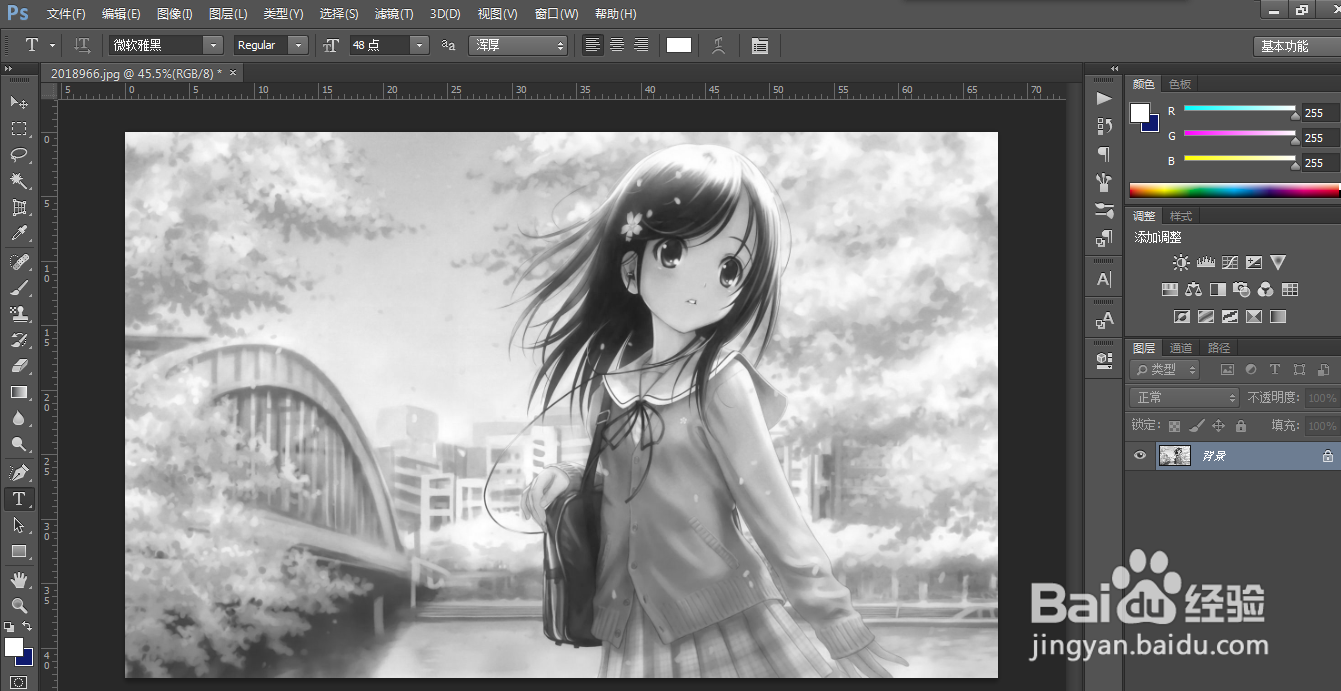Open the Character panel icon
The height and width of the screenshot is (691, 1341).
pos(1104,280)
